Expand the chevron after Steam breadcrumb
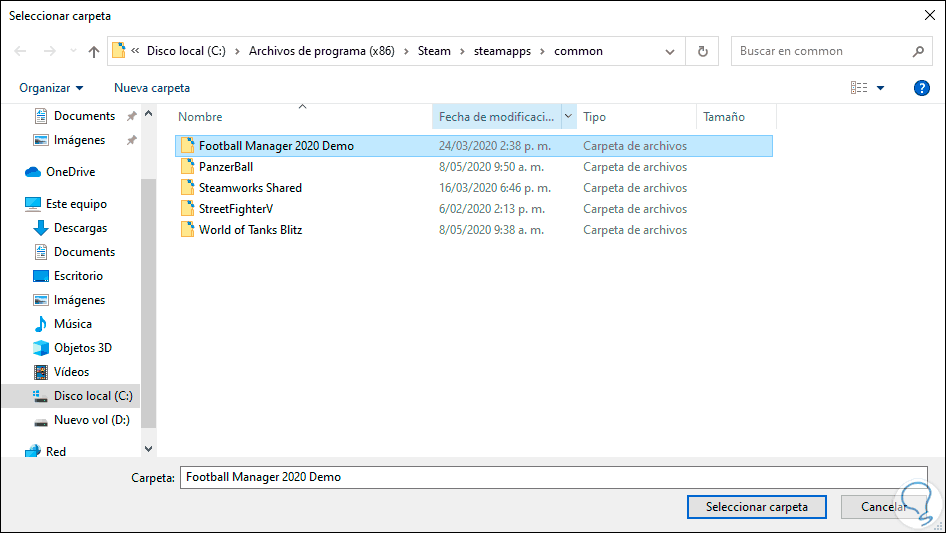Viewport: 946px width, 533px height. (462, 51)
